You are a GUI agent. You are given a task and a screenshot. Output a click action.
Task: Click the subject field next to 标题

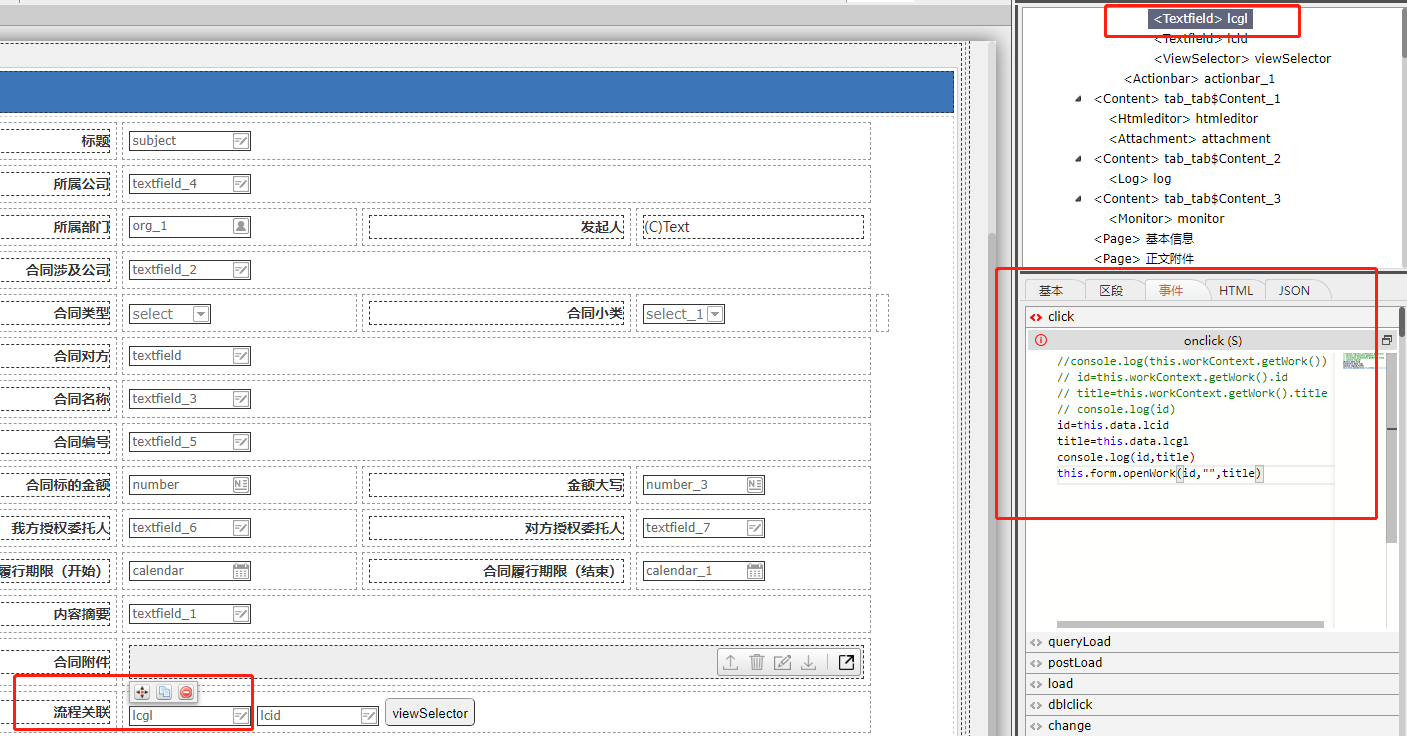pos(190,141)
